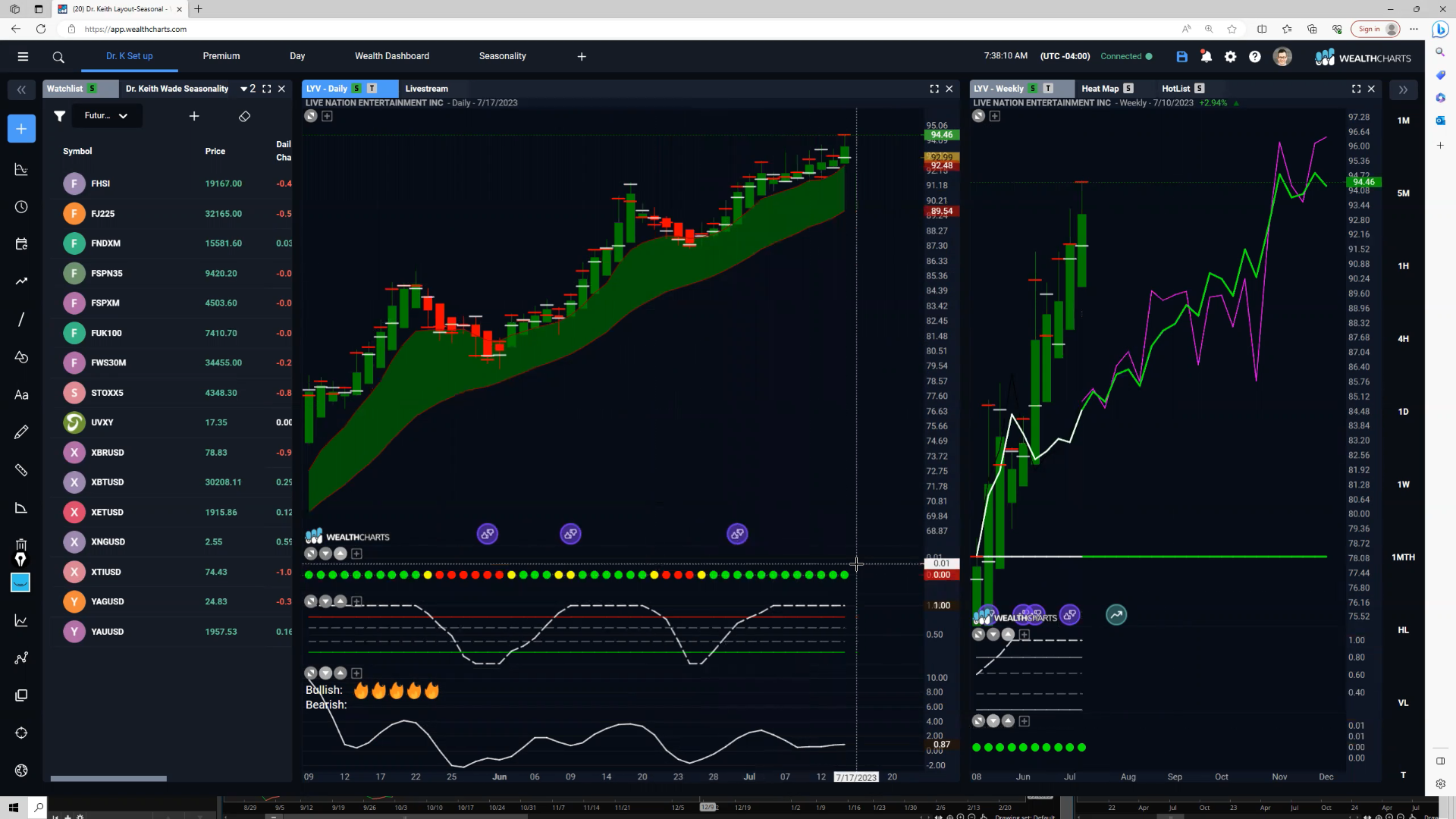Switch to the Day tab
Viewport: 1456px width, 819px height.
297,56
